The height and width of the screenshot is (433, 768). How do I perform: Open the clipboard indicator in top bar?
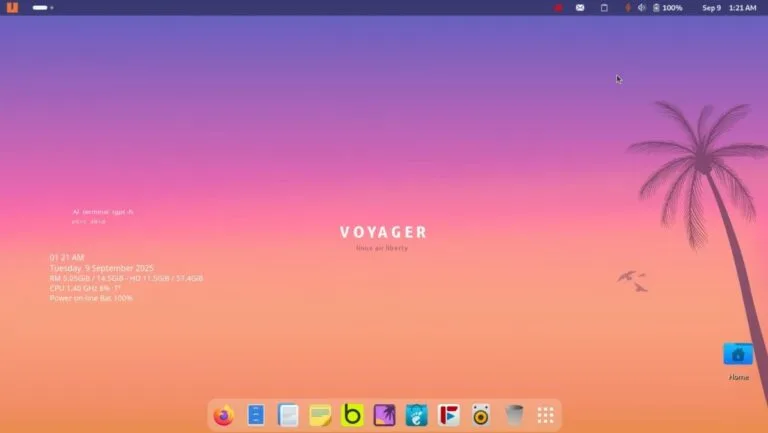tap(604, 8)
